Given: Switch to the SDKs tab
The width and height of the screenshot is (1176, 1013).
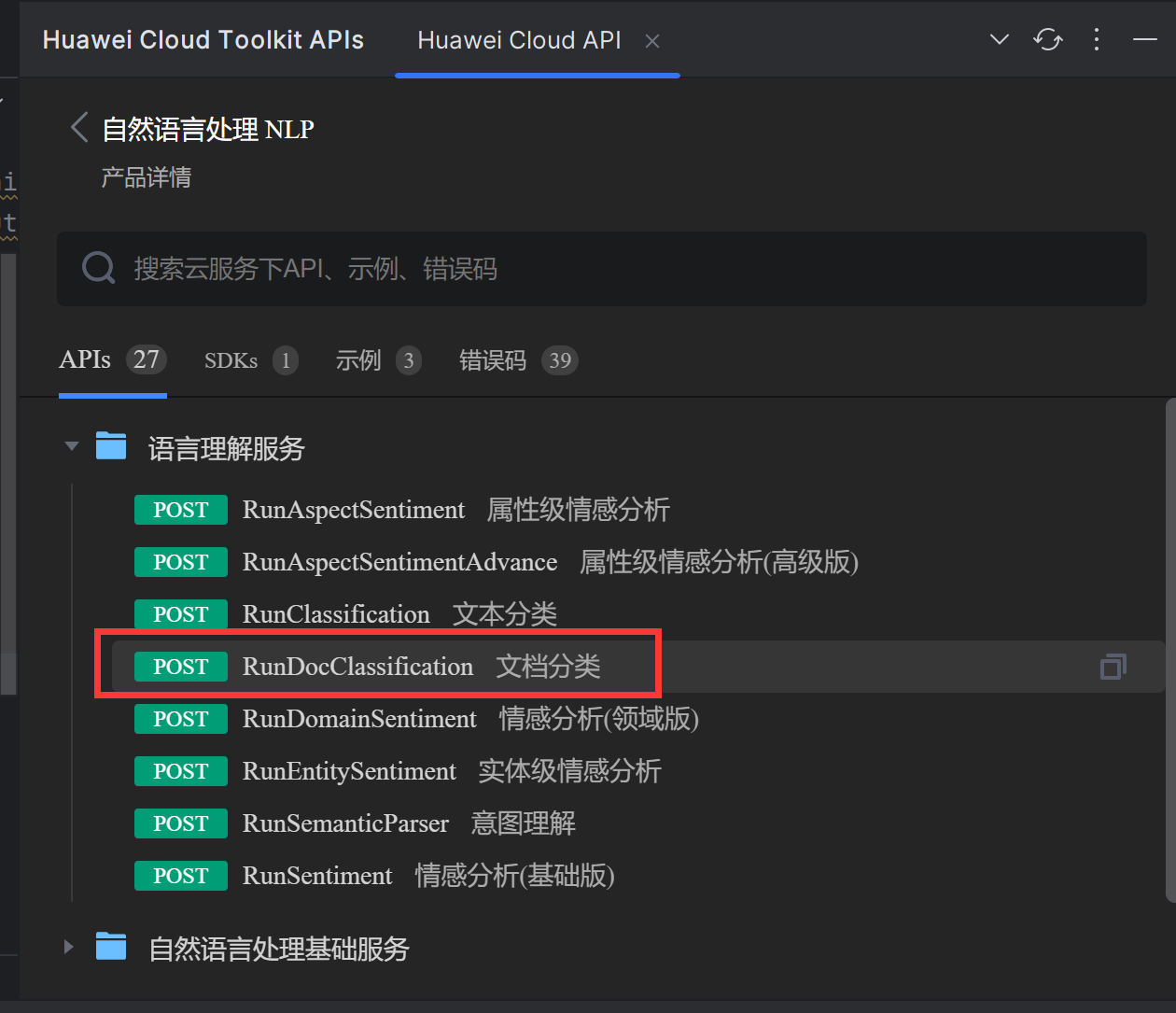Looking at the screenshot, I should [251, 360].
